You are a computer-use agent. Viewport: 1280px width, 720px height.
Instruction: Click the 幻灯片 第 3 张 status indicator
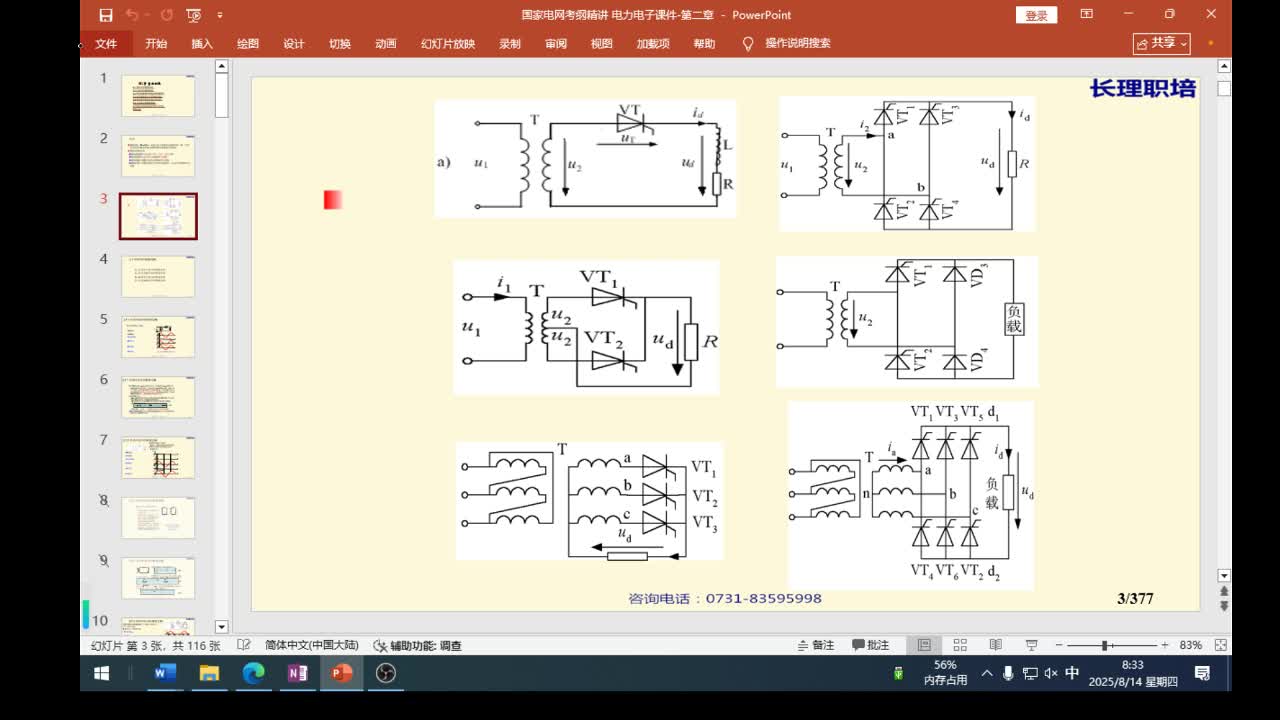(156, 646)
